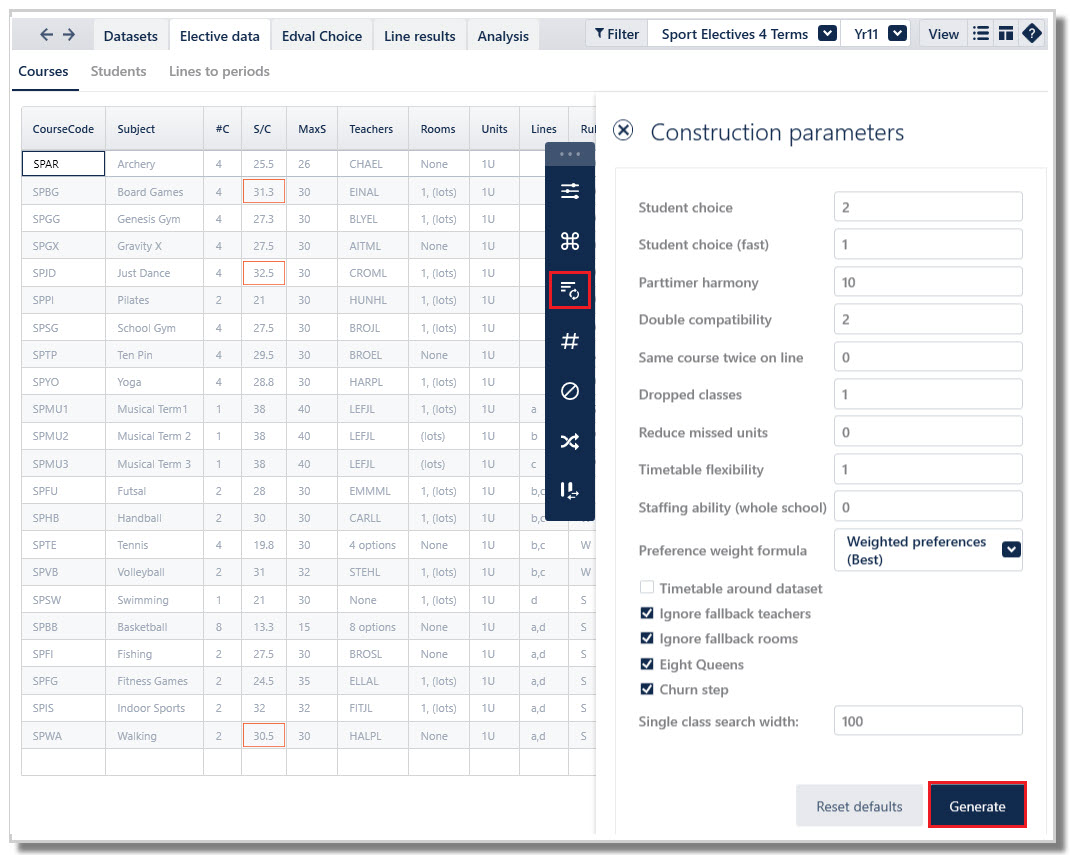Click the hash symbol icon in the sidebar
This screenshot has height=855, width=1070.
click(x=570, y=340)
